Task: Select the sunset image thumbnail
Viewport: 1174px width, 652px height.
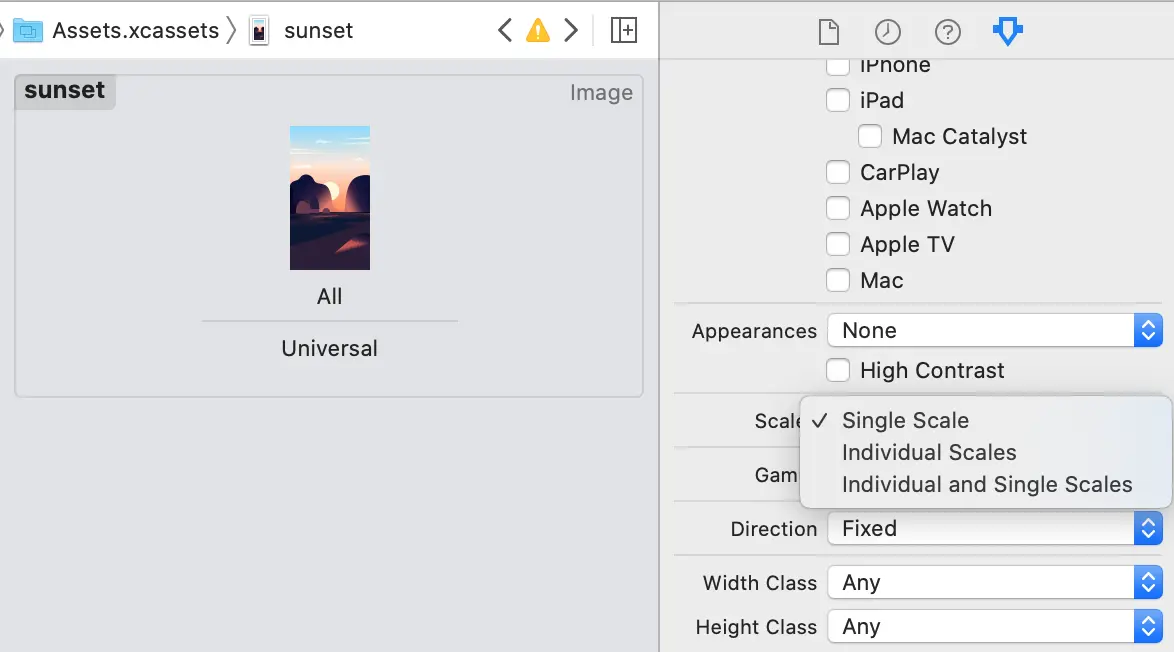Action: coord(330,198)
